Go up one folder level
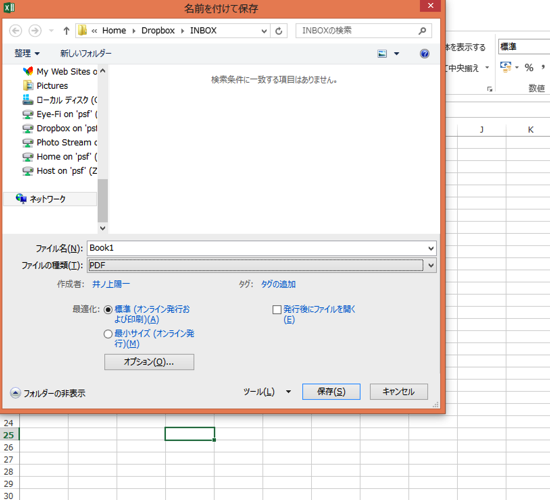 pos(66,31)
